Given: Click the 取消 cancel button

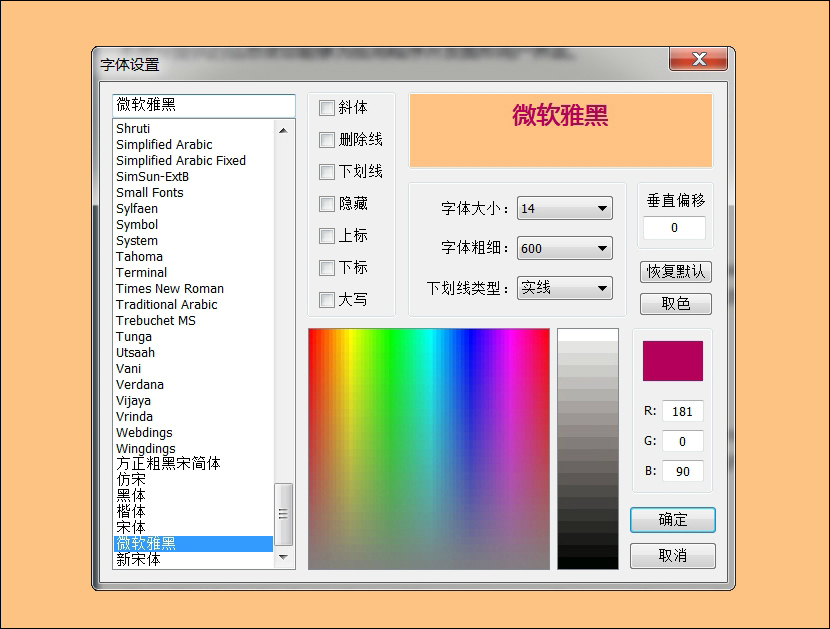Looking at the screenshot, I should pyautogui.click(x=673, y=556).
